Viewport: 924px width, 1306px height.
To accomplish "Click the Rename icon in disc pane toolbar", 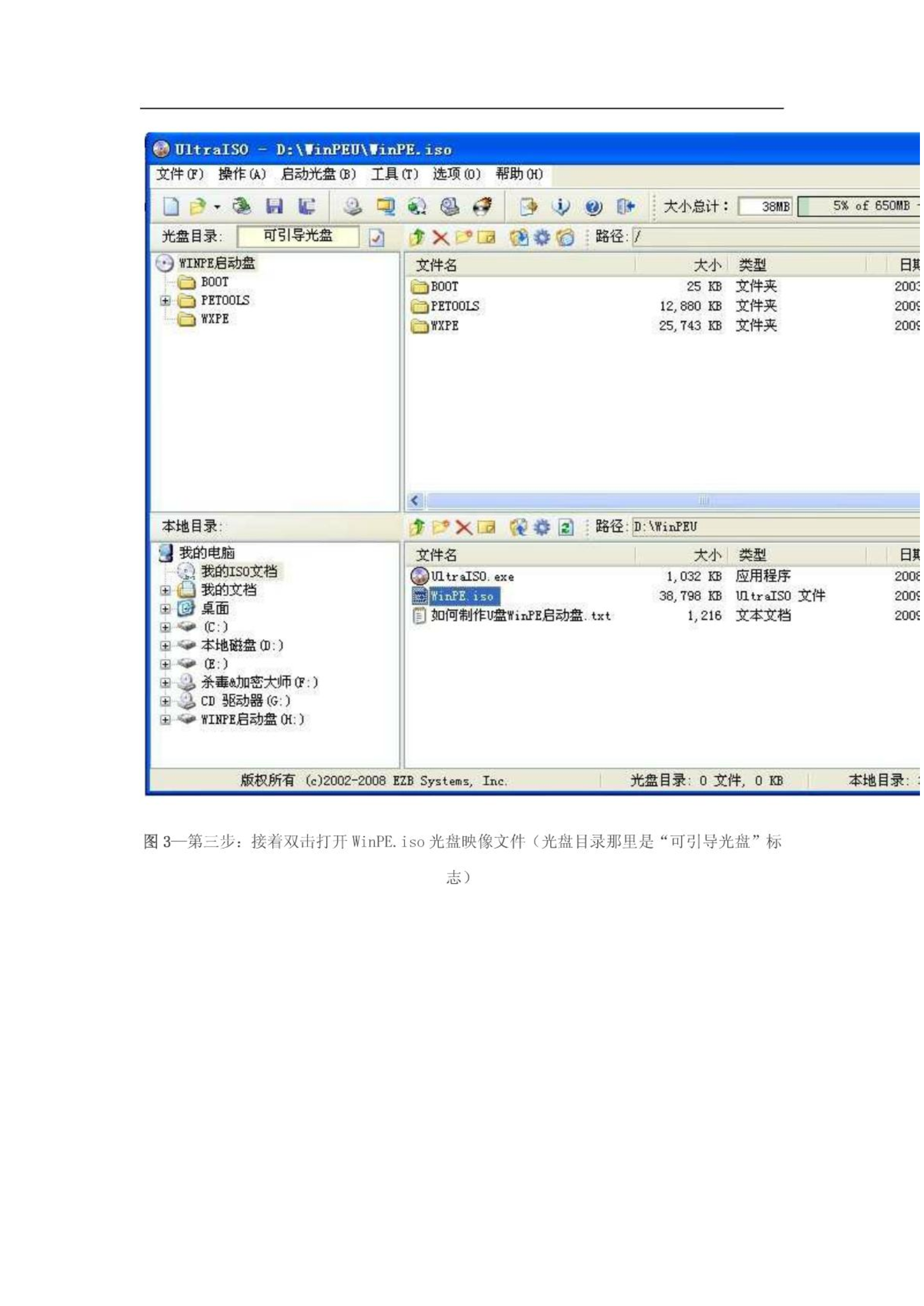I will (x=488, y=238).
